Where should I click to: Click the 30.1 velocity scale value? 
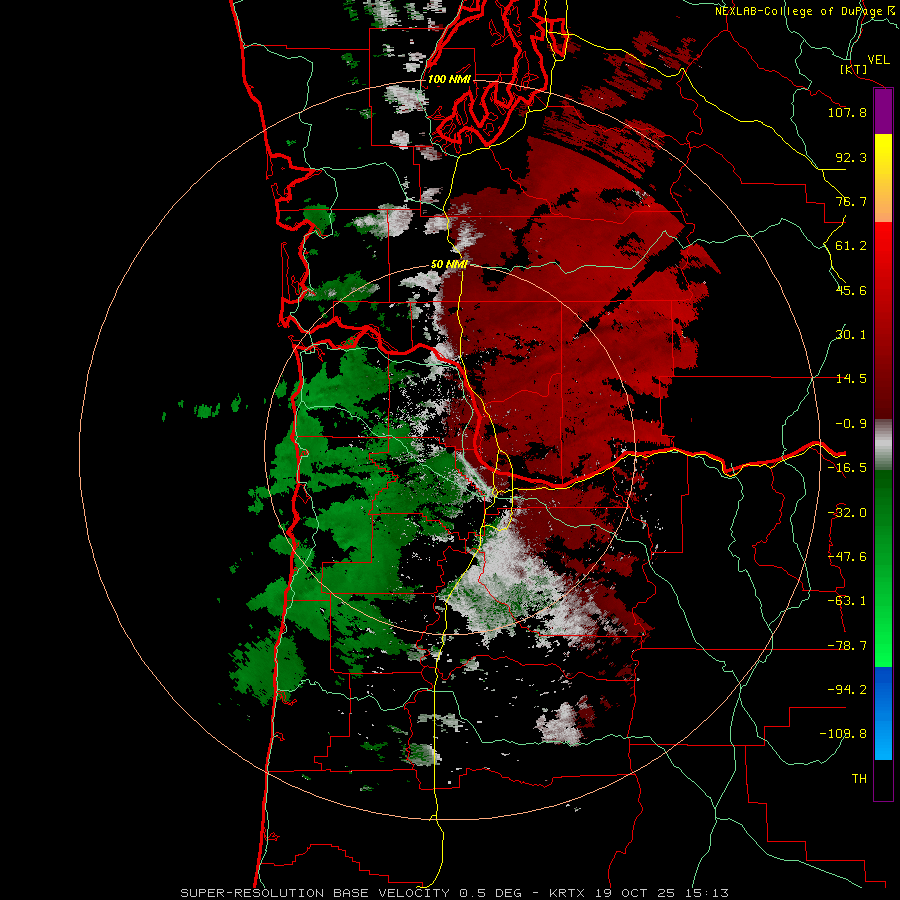[851, 335]
